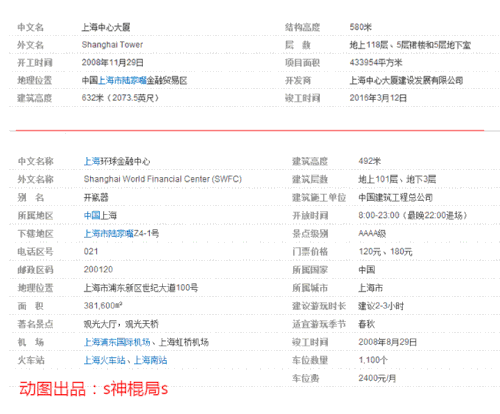500x414 pixels.
Task: Open the blue 上海 link before 环球金融中心
Action: tap(92, 161)
